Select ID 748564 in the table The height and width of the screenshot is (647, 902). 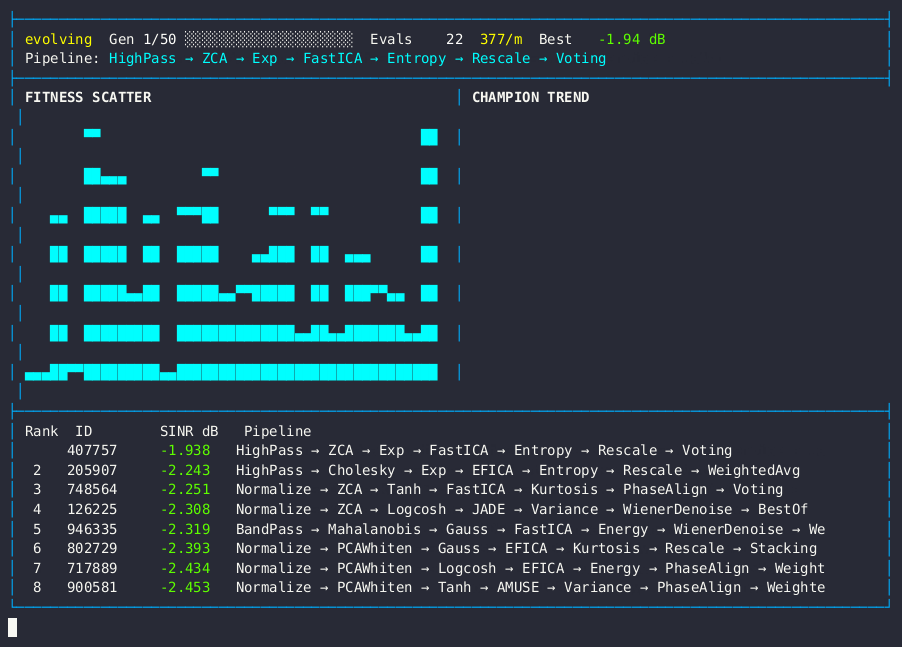92,489
